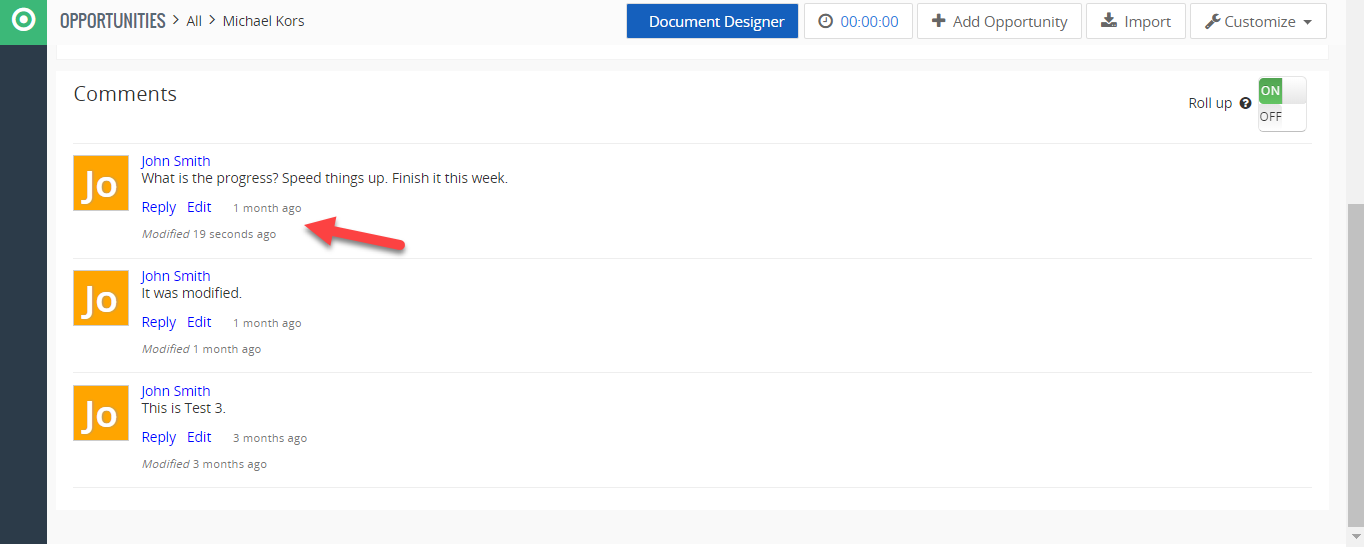
Task: Click the Import button
Action: [x=1136, y=21]
